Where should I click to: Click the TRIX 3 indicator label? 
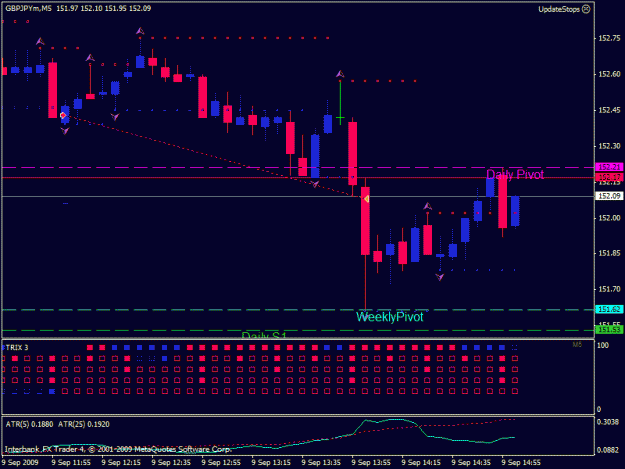(x=17, y=347)
